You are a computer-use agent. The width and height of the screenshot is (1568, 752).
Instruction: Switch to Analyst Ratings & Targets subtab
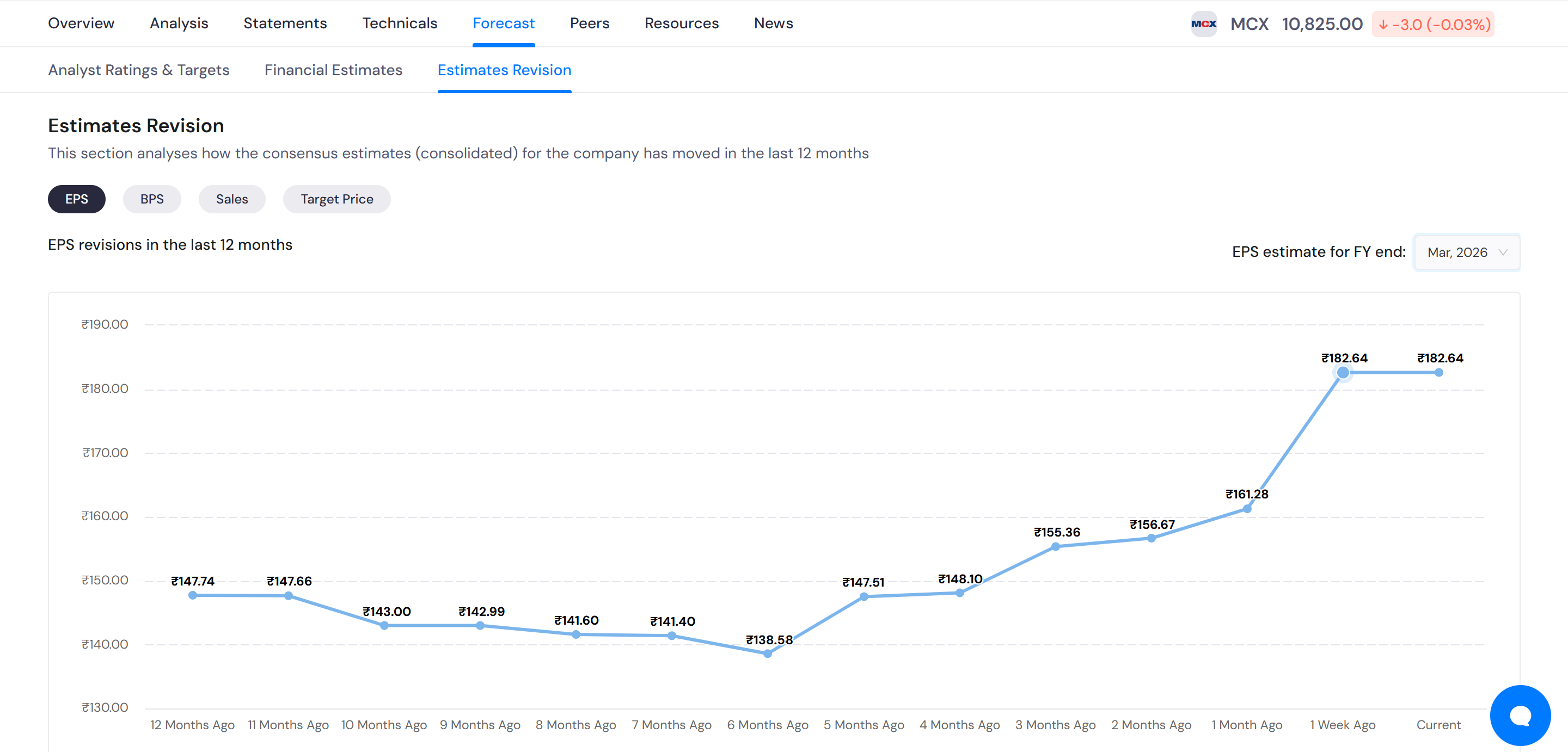(138, 70)
